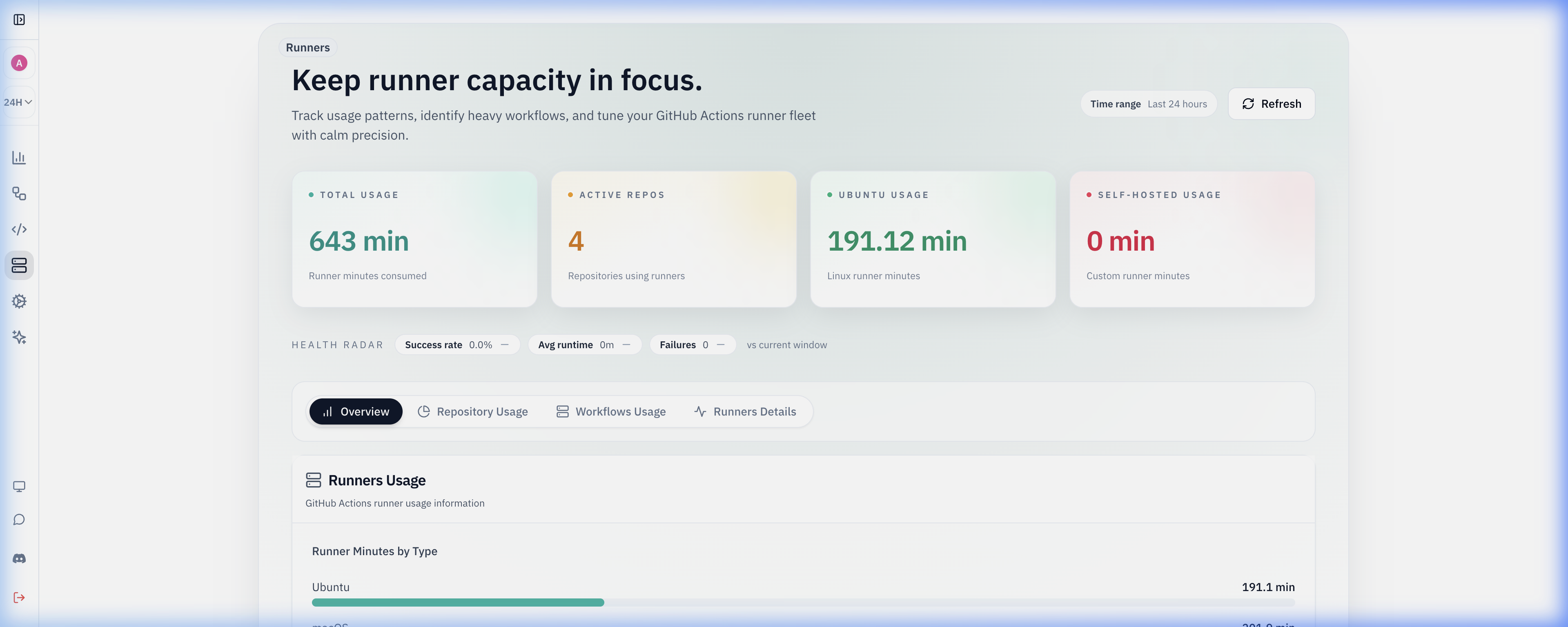Viewport: 1568px width, 627px height.
Task: Open the analytics bar chart view
Action: 20,157
